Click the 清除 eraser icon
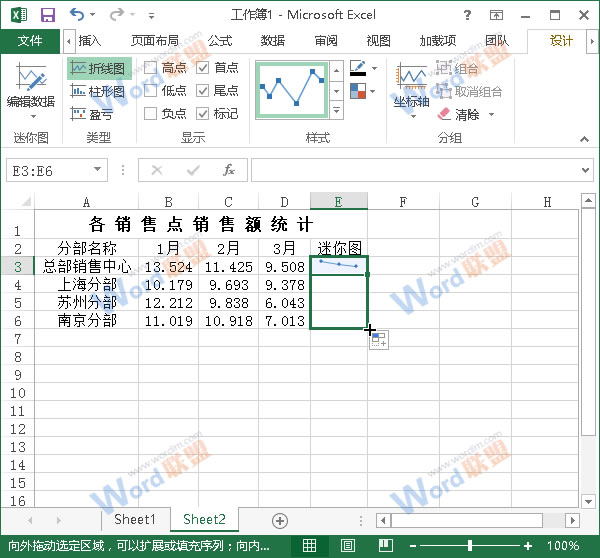 pos(445,114)
